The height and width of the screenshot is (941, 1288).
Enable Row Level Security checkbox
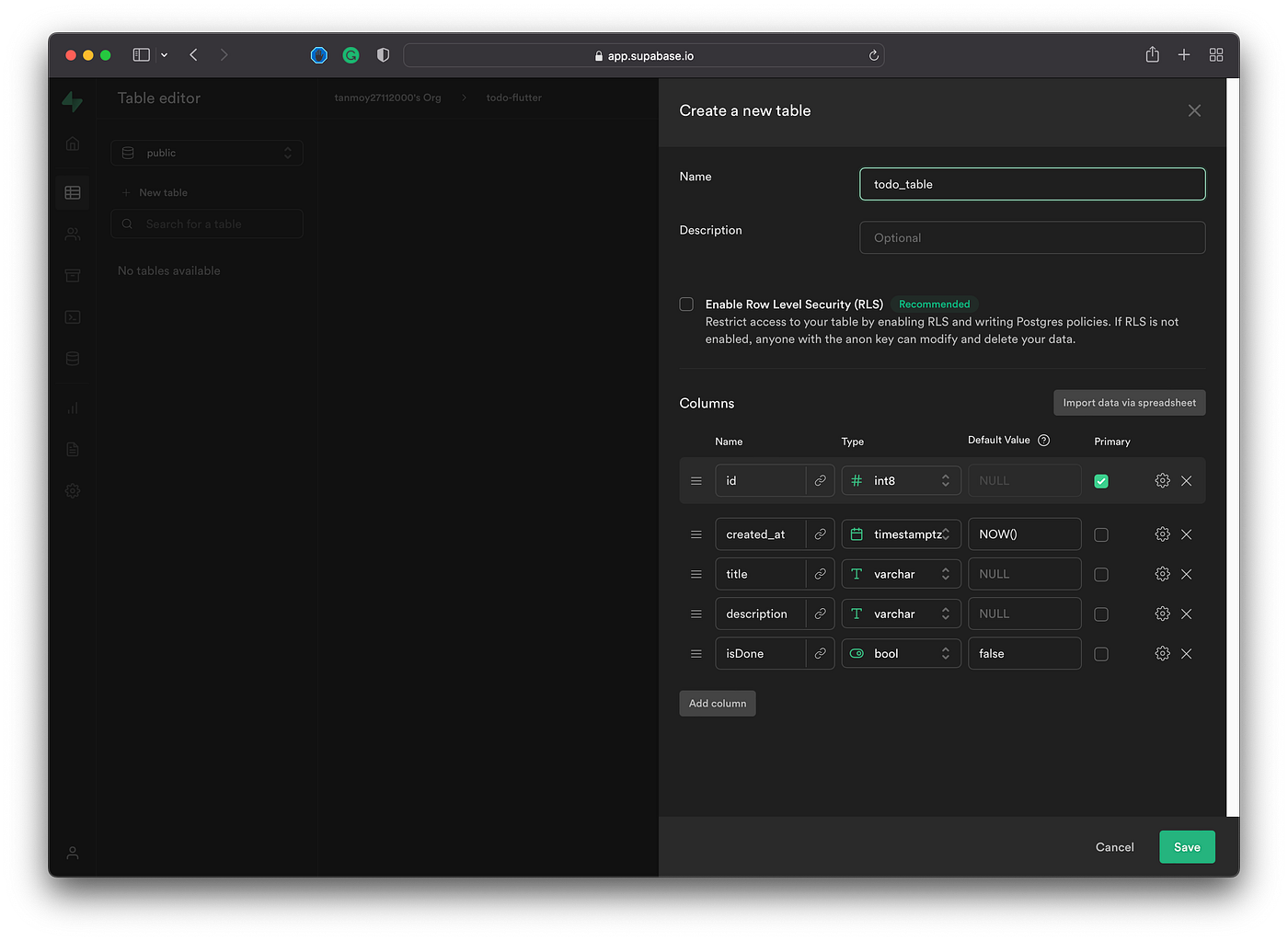tap(686, 304)
